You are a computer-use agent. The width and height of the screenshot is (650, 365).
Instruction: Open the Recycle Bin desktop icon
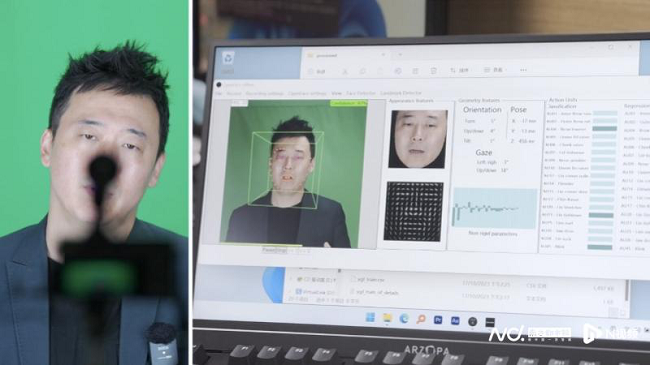click(x=228, y=58)
